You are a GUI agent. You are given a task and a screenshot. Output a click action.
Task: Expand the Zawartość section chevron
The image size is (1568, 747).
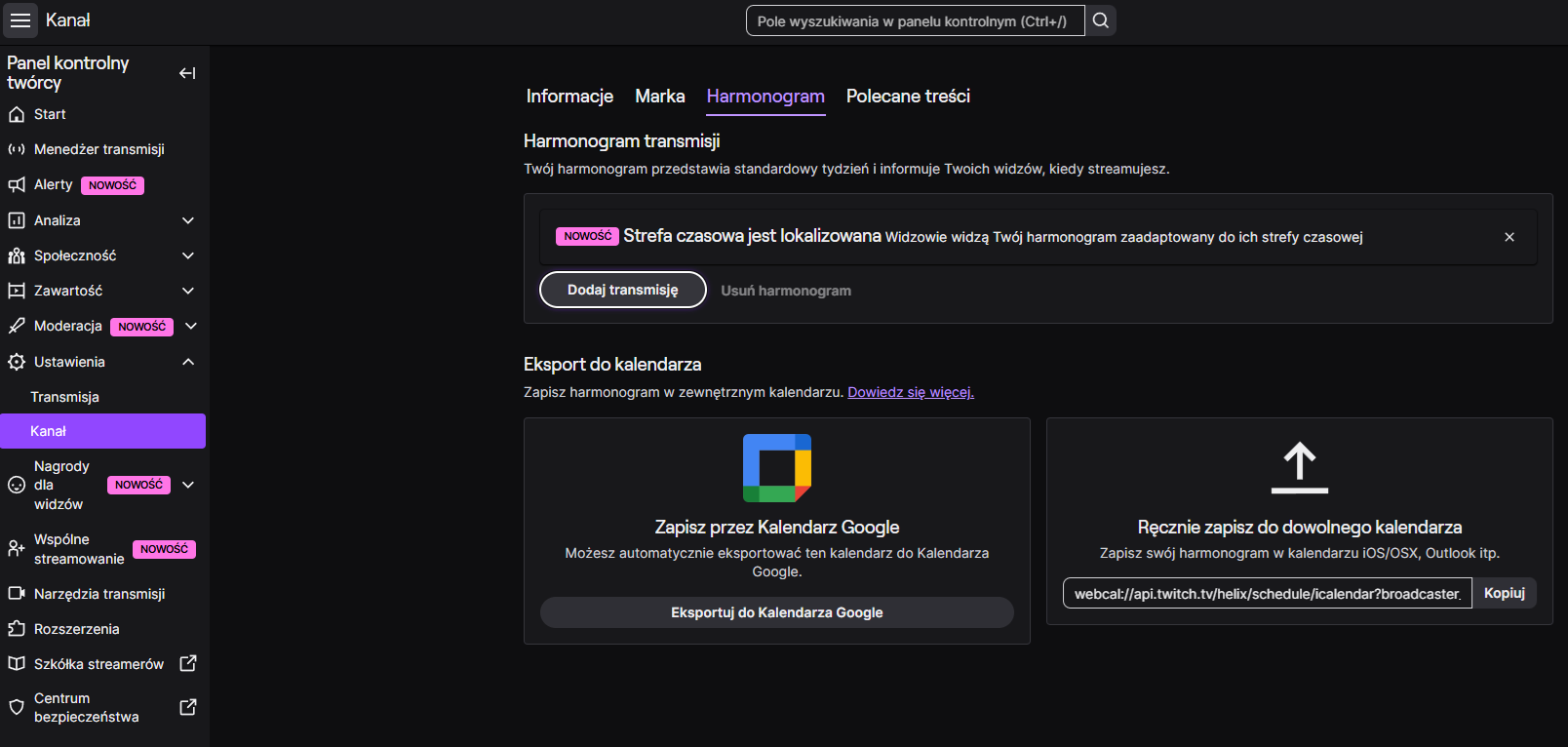point(188,291)
